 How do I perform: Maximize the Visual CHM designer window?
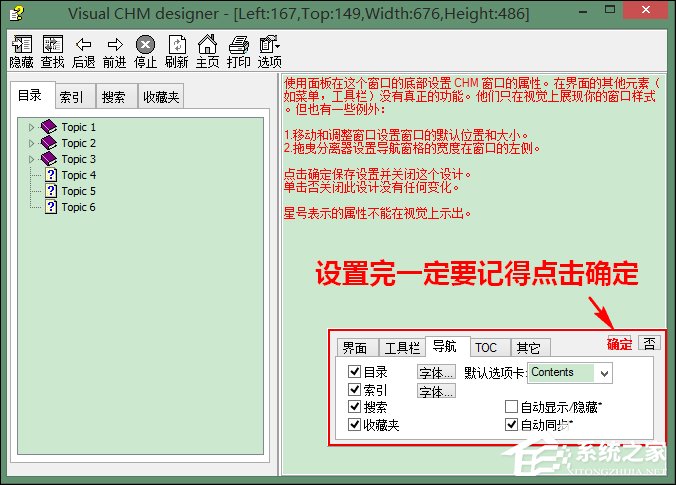pos(610,9)
